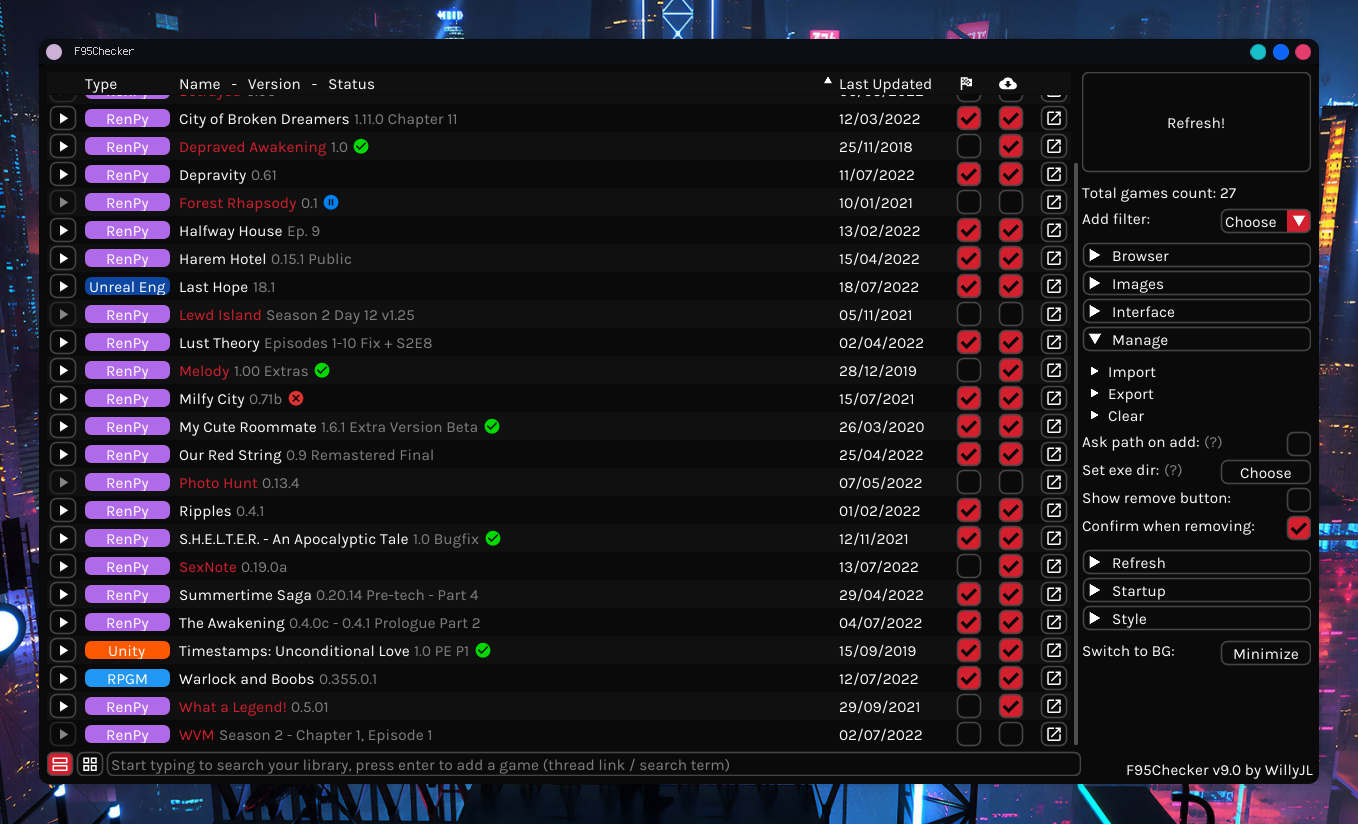The width and height of the screenshot is (1358, 824).
Task: Switch to list view mode icon
Action: [60, 765]
